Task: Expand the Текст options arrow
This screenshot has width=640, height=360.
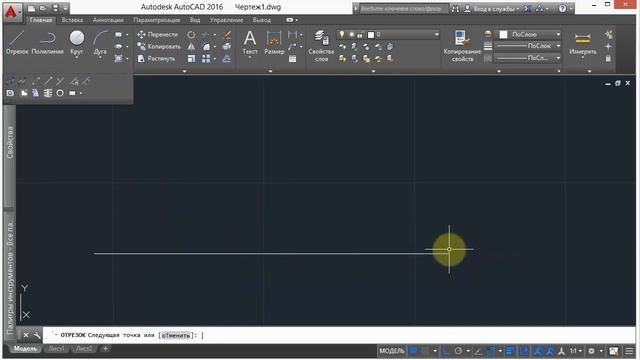Action: tap(250, 58)
